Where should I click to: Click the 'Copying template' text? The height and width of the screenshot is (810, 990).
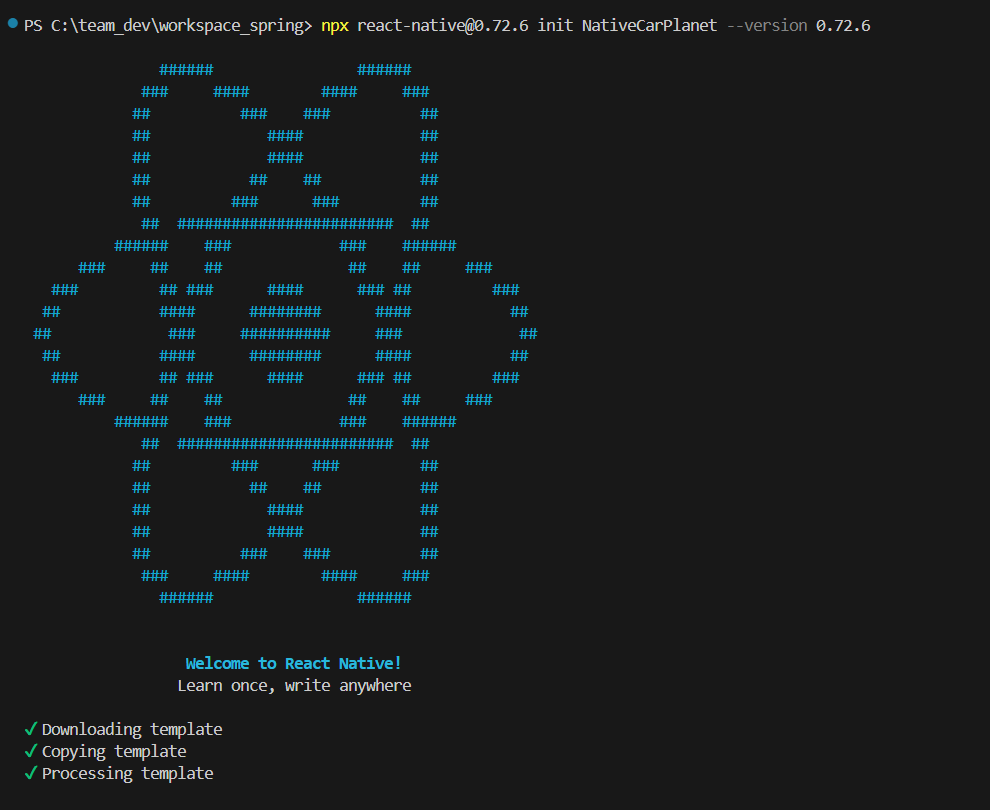pos(114,752)
